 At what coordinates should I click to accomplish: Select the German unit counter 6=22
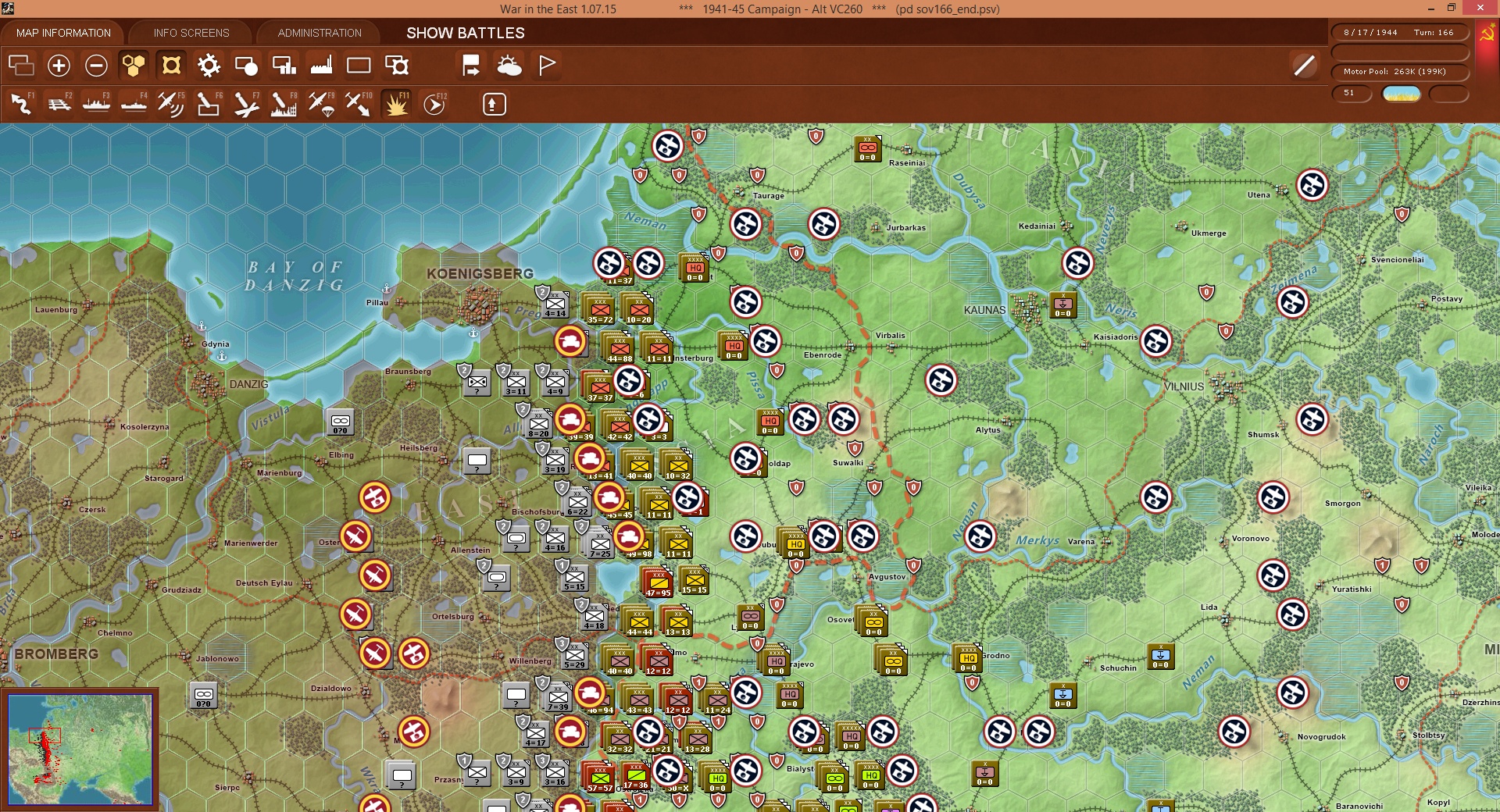tap(577, 502)
